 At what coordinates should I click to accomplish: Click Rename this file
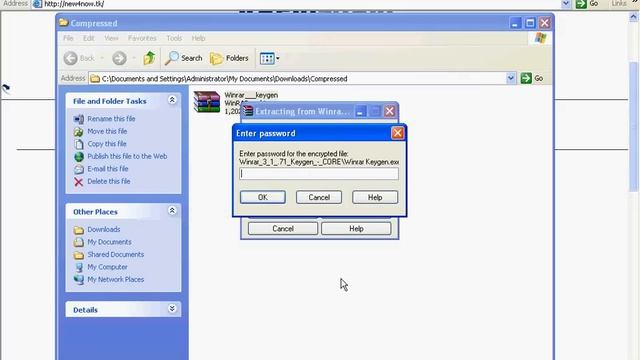(111, 119)
